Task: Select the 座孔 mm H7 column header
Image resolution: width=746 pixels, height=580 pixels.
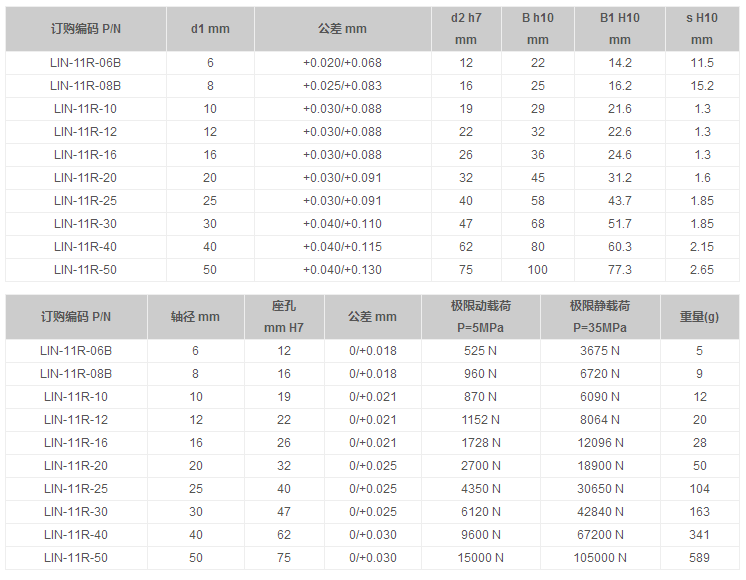Action: (284, 317)
